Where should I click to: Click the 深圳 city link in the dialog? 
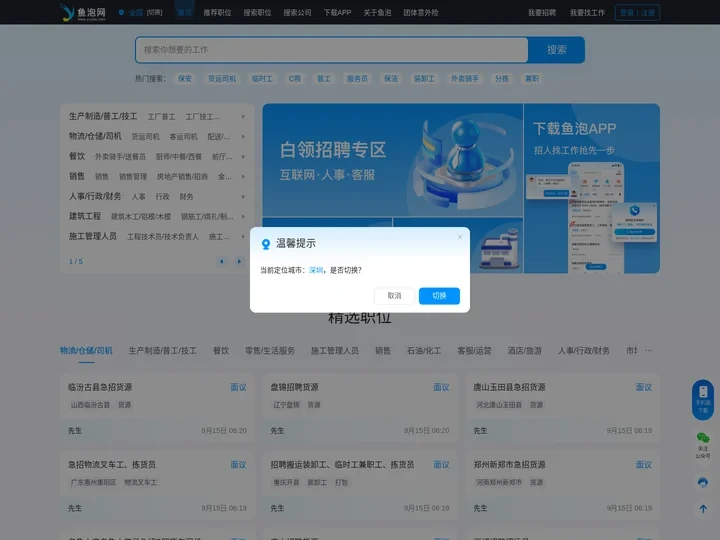(316, 270)
